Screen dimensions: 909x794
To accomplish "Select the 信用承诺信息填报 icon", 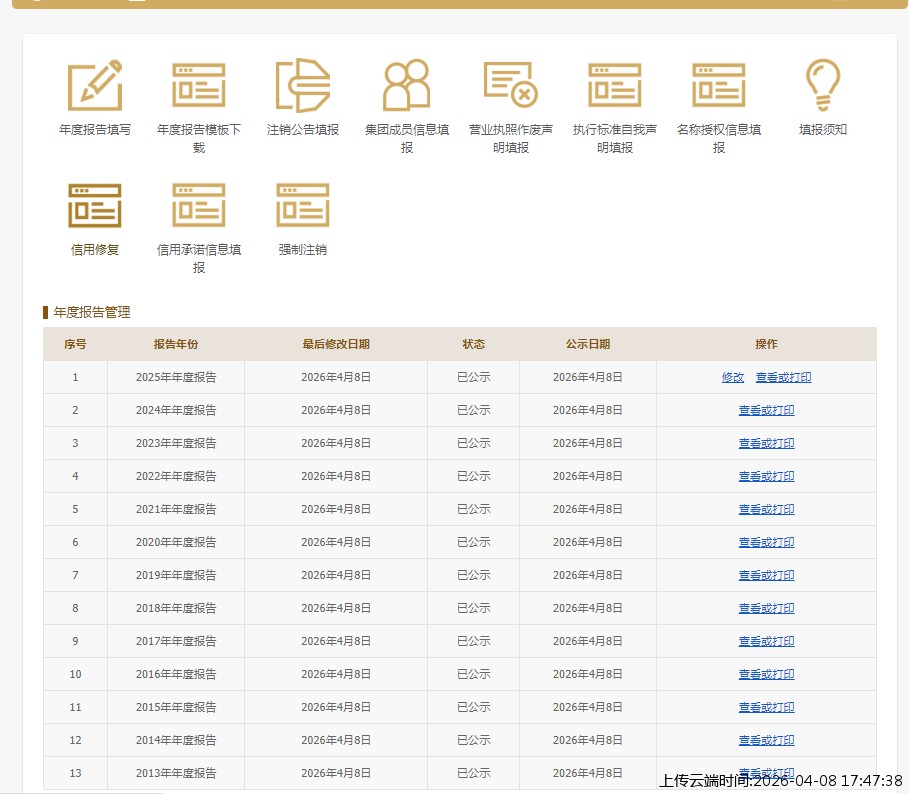I will [x=198, y=206].
